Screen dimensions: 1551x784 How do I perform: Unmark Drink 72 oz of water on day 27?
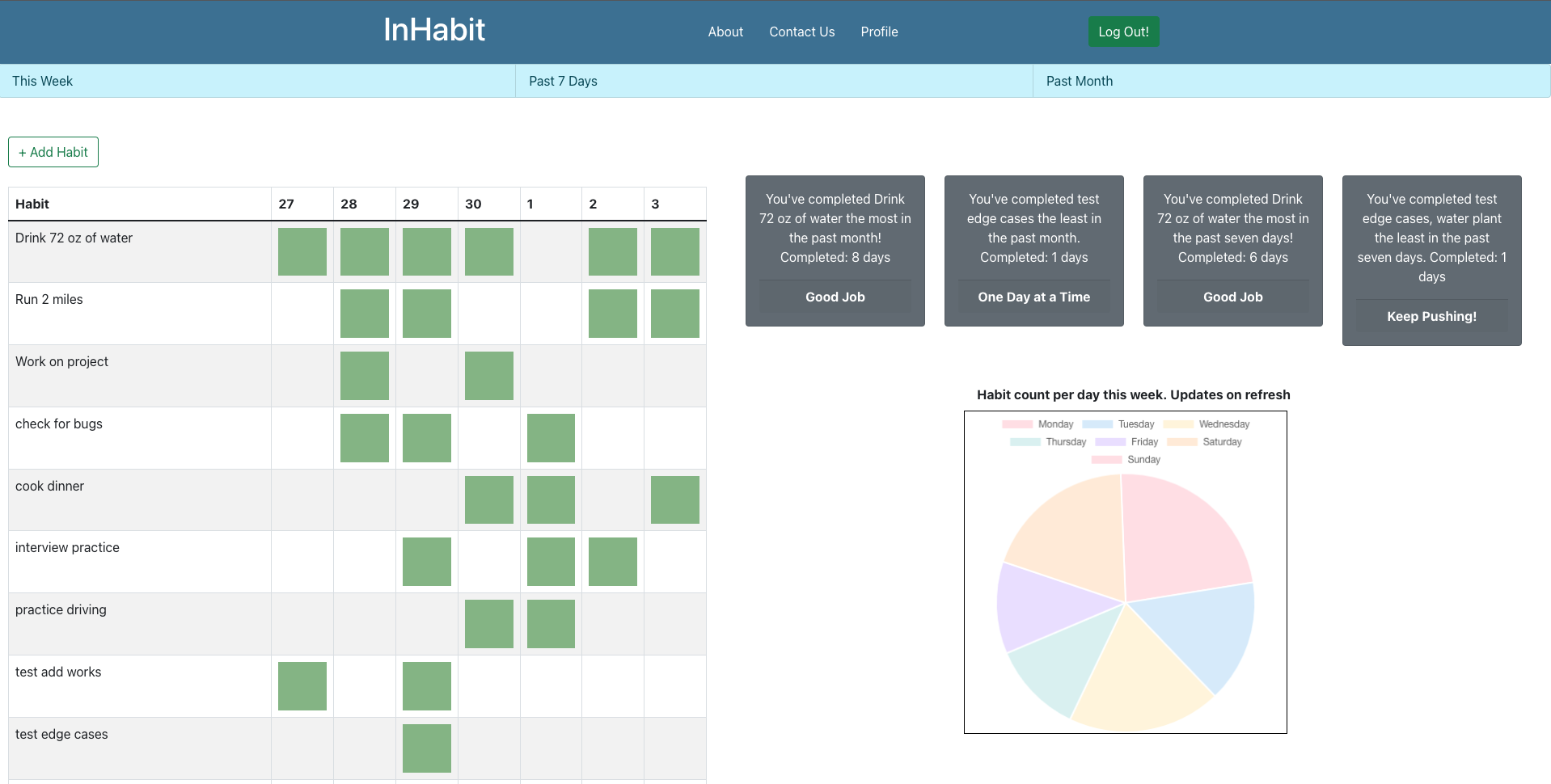302,251
